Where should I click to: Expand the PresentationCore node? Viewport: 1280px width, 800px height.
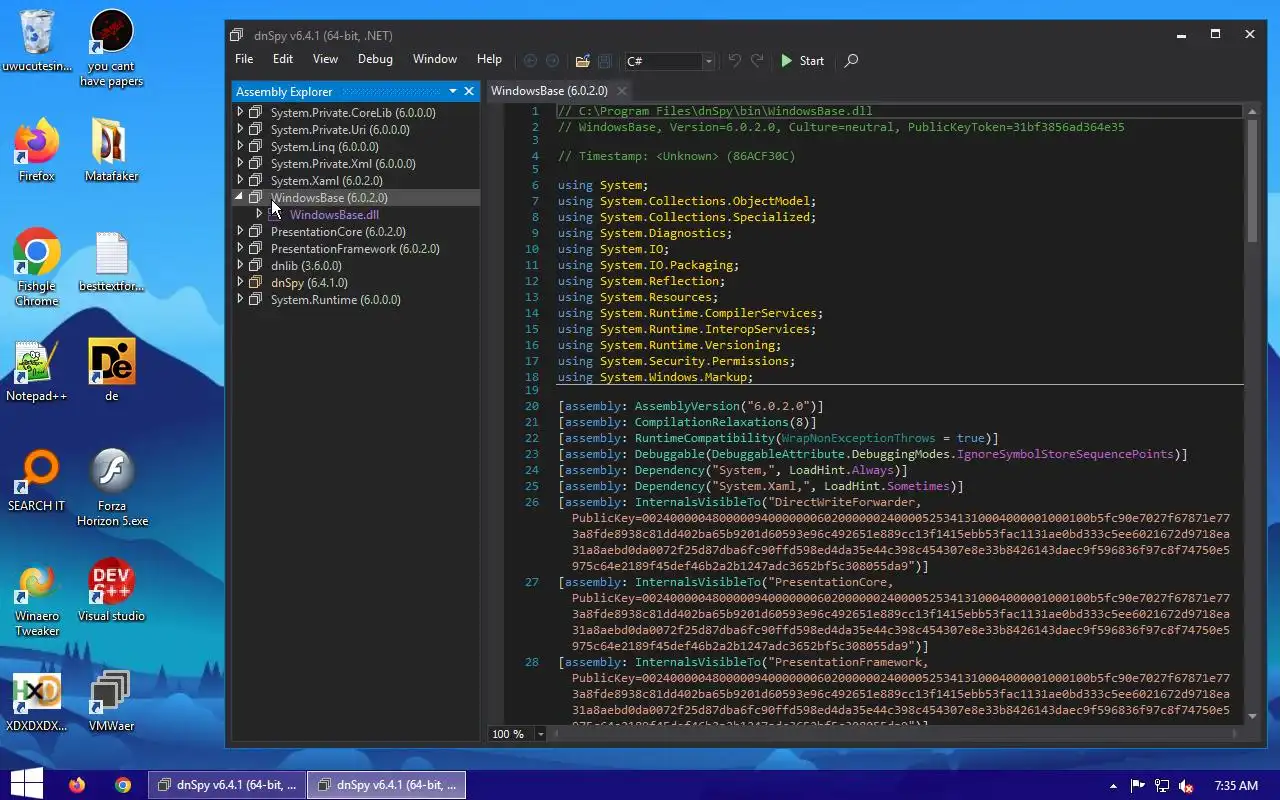[x=240, y=231]
